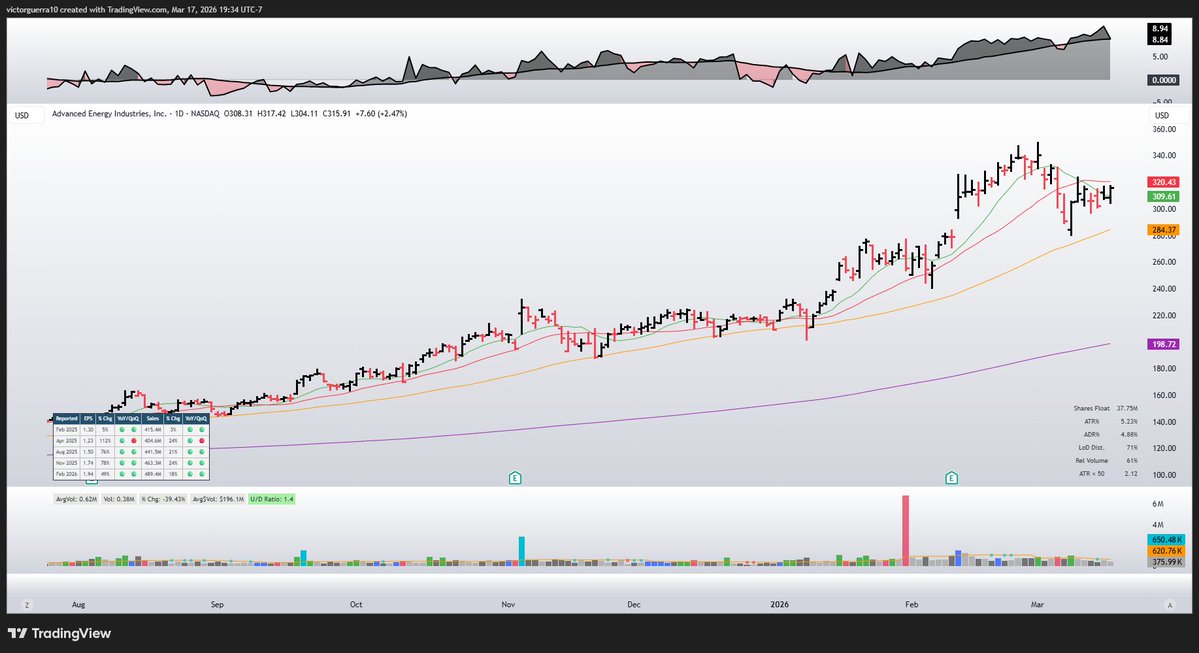Click the 100.00 price axis label

click(1164, 475)
